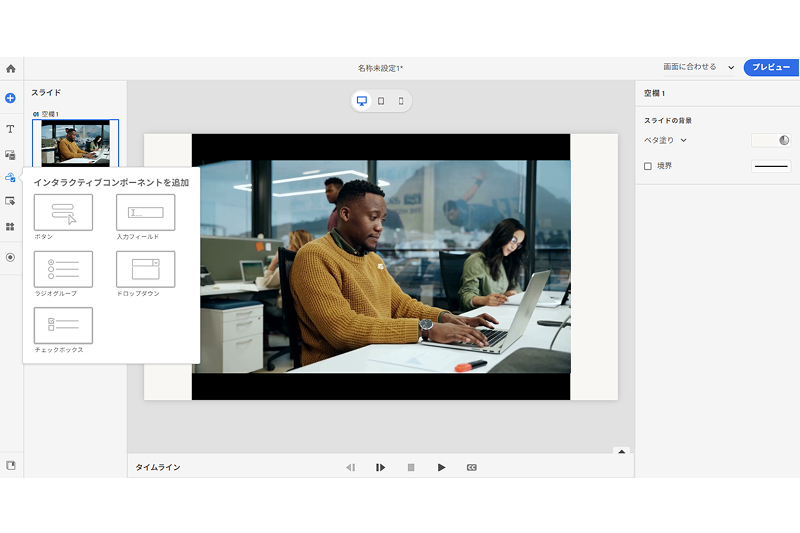Add a ボタン component from the popup
Viewport: 800px width, 533px height.
[x=63, y=212]
